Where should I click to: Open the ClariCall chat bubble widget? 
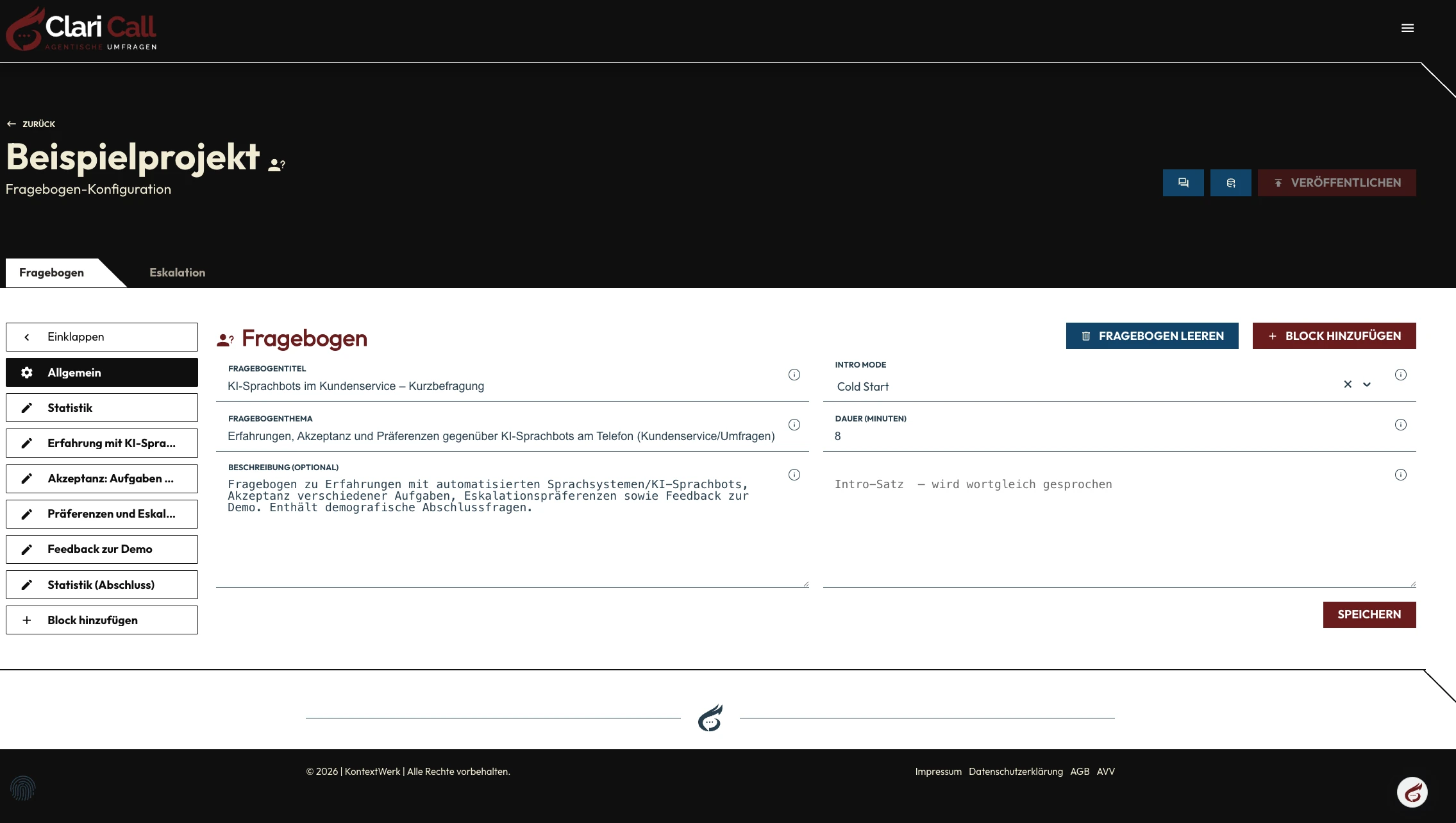click(x=1412, y=793)
